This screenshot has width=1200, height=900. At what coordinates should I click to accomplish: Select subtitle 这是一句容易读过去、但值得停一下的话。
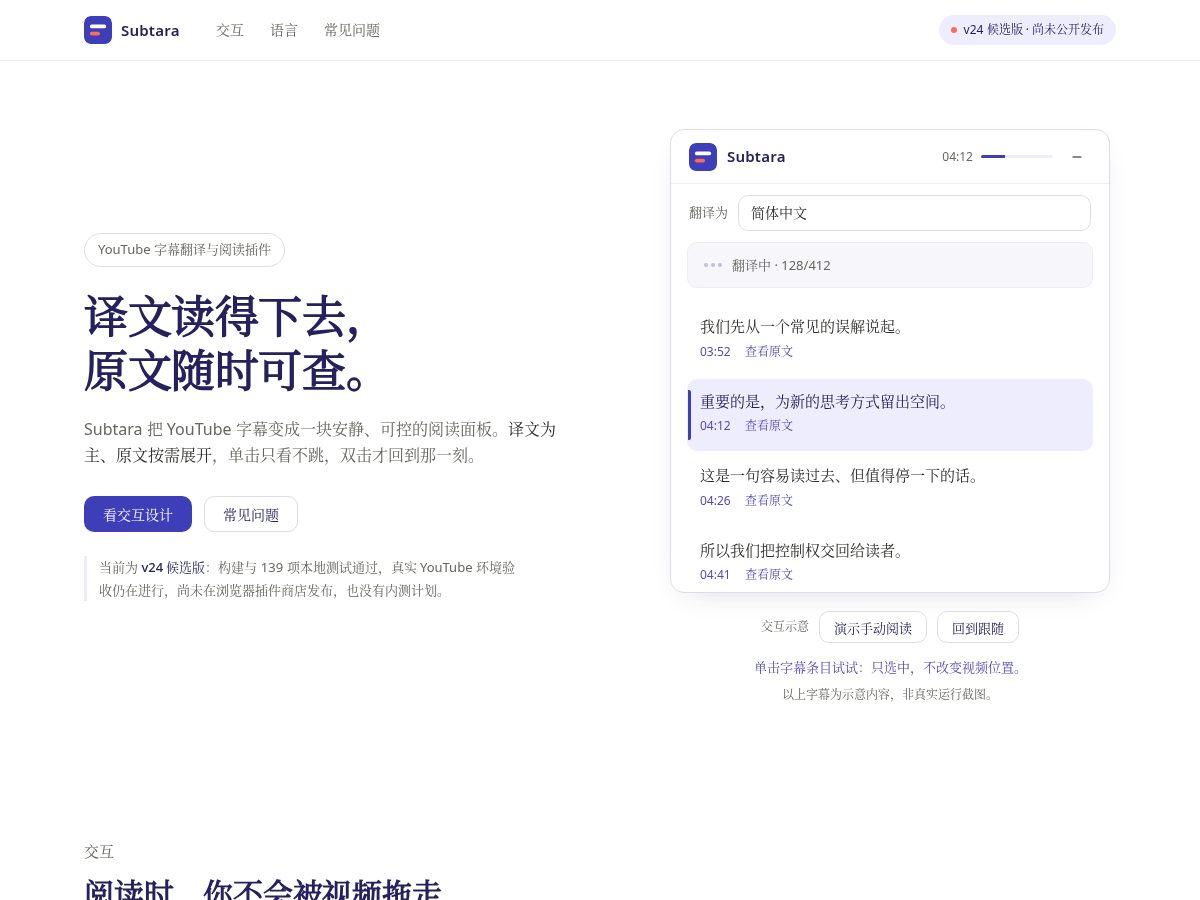click(890, 487)
